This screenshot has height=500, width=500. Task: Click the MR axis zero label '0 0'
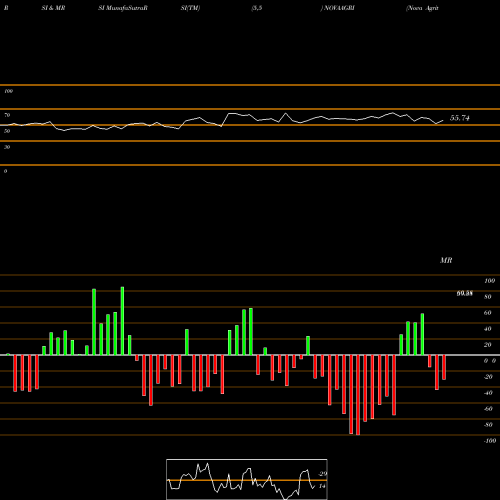[490, 361]
